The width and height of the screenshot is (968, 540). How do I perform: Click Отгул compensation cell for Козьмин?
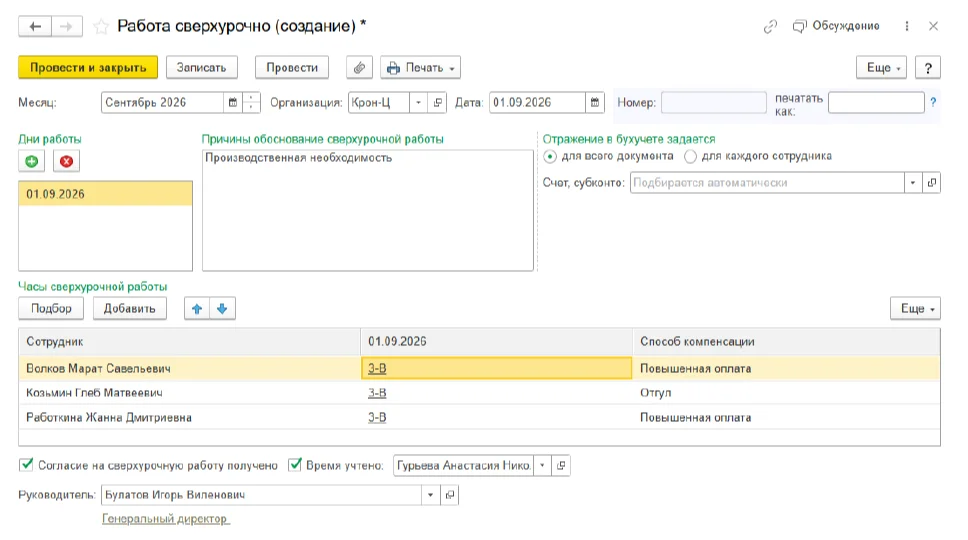click(786, 393)
